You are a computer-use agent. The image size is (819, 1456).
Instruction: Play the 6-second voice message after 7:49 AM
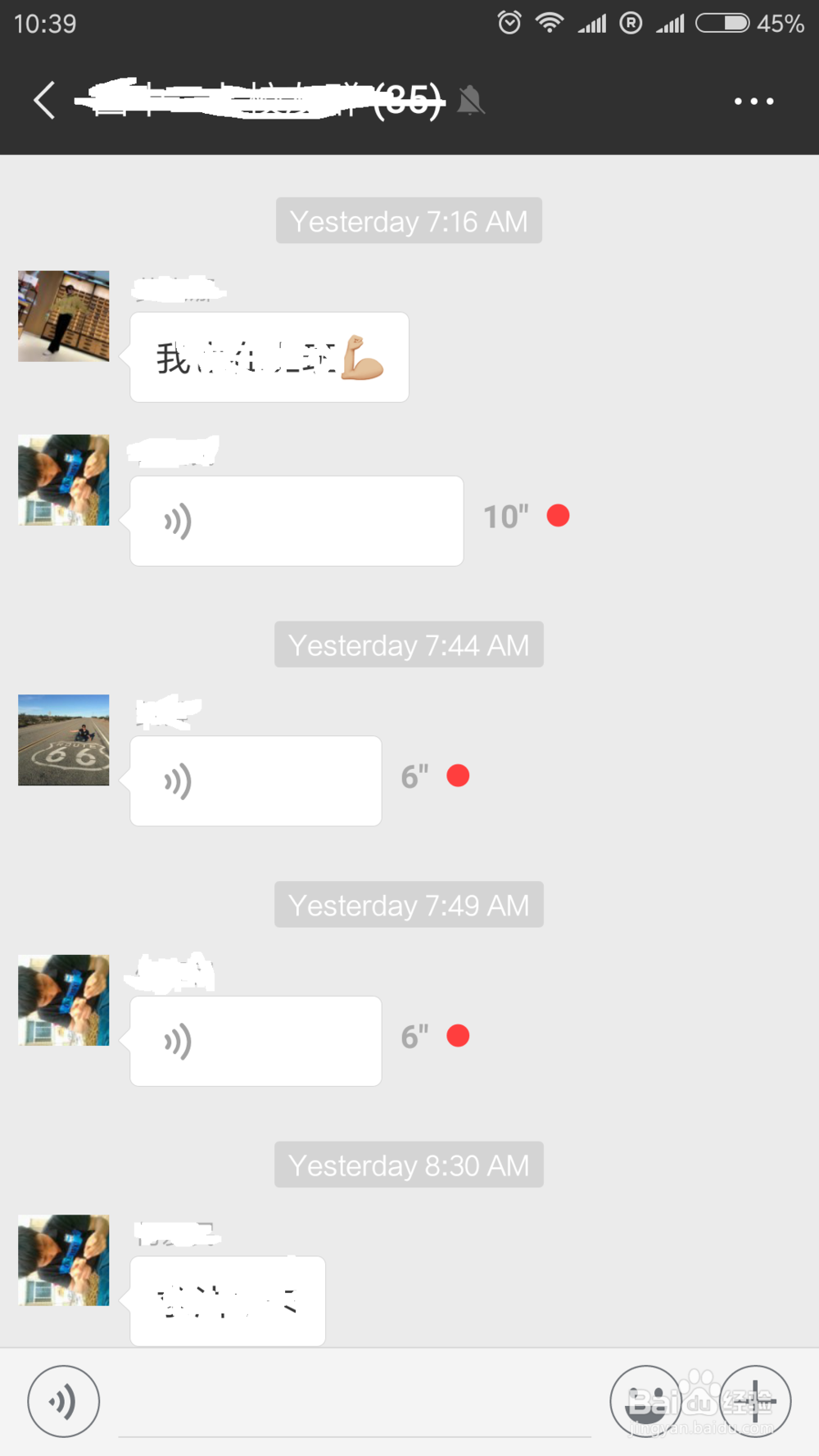(256, 1041)
